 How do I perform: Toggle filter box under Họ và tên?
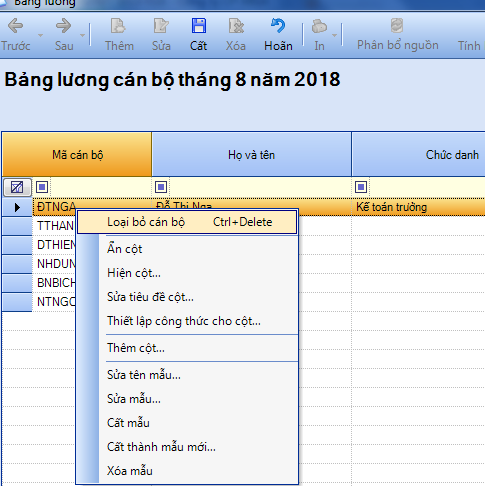click(161, 187)
